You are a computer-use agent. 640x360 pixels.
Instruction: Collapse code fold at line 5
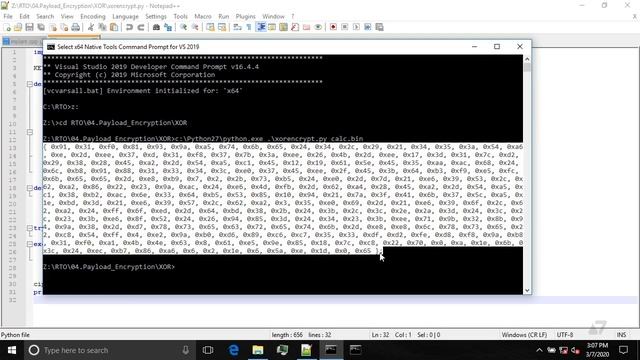click(29, 84)
